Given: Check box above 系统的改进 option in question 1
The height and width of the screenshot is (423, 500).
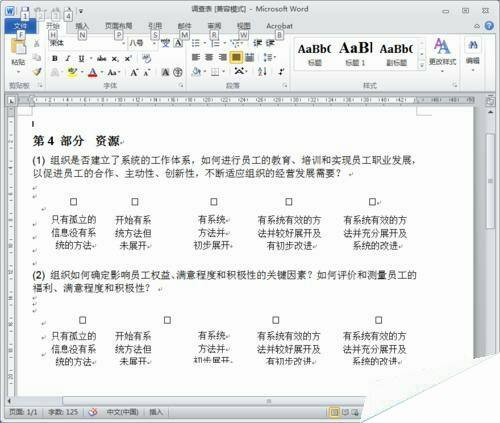Looking at the screenshot, I should tap(372, 202).
